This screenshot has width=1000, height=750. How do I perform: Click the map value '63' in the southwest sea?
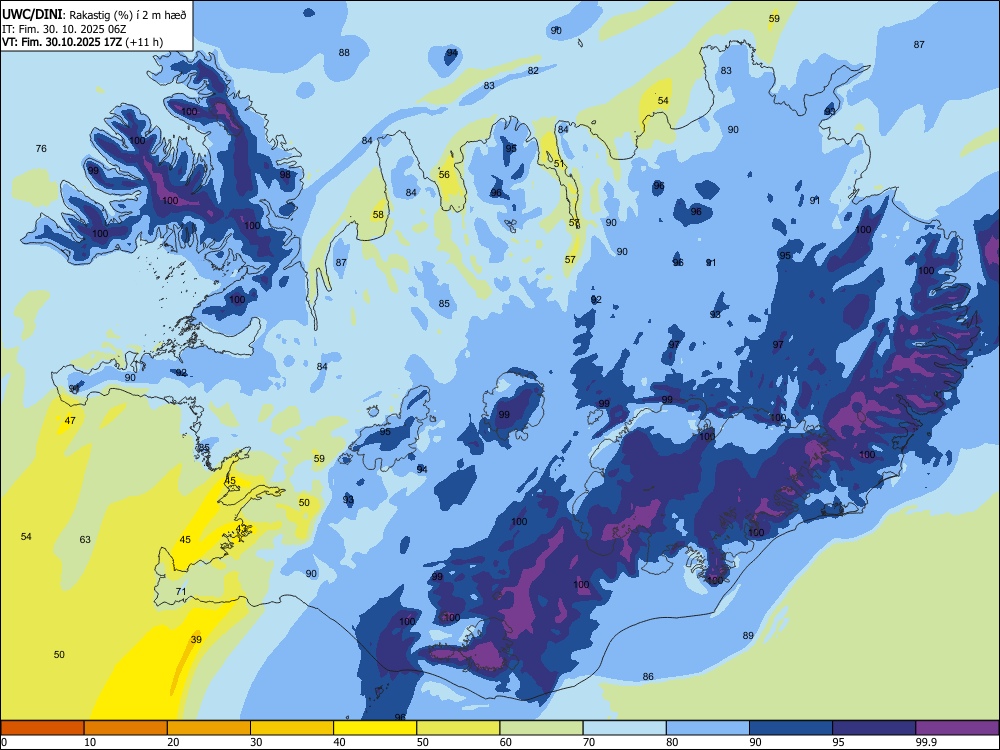click(x=85, y=540)
